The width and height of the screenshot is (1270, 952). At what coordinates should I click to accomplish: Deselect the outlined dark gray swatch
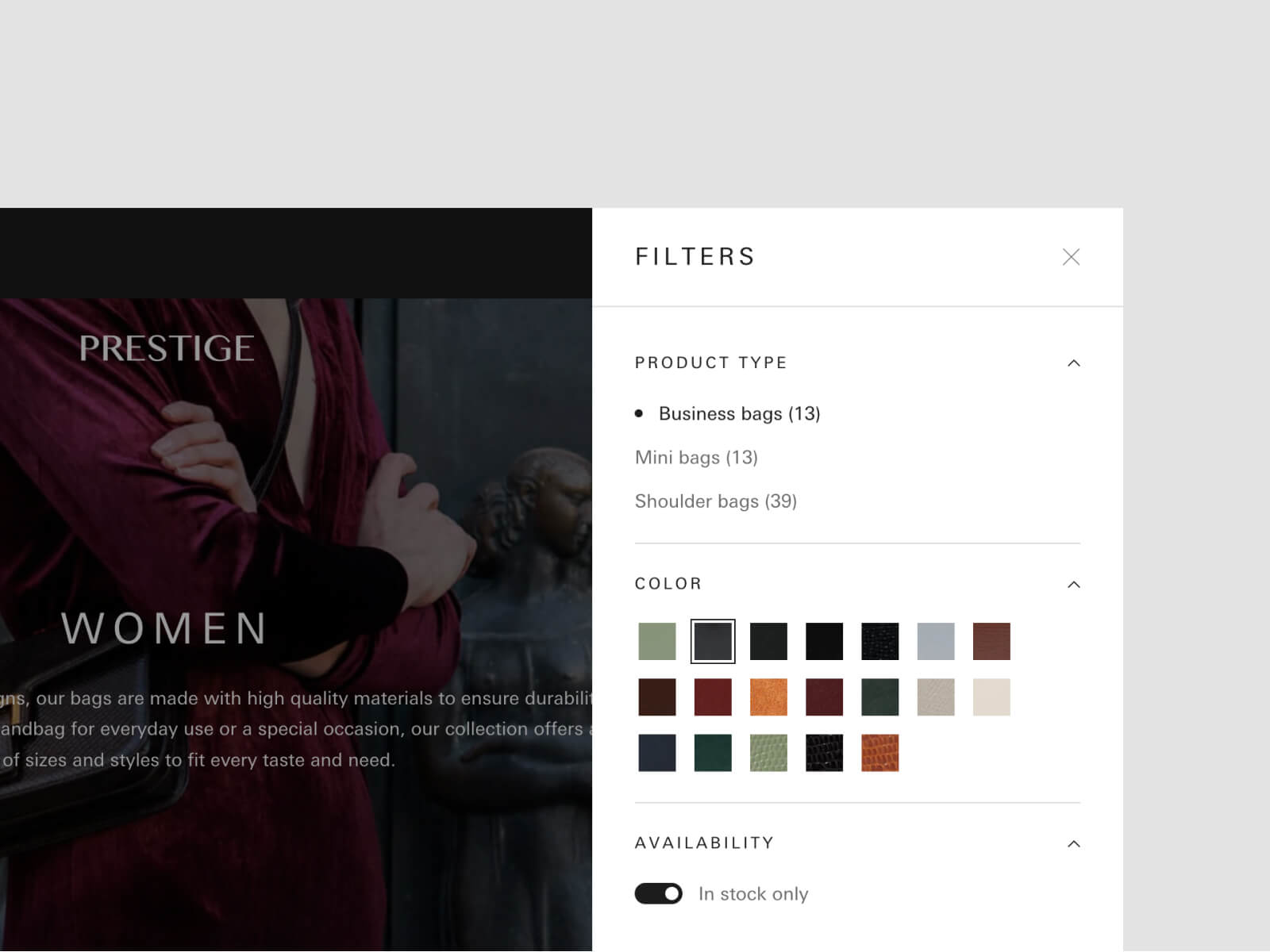[713, 642]
